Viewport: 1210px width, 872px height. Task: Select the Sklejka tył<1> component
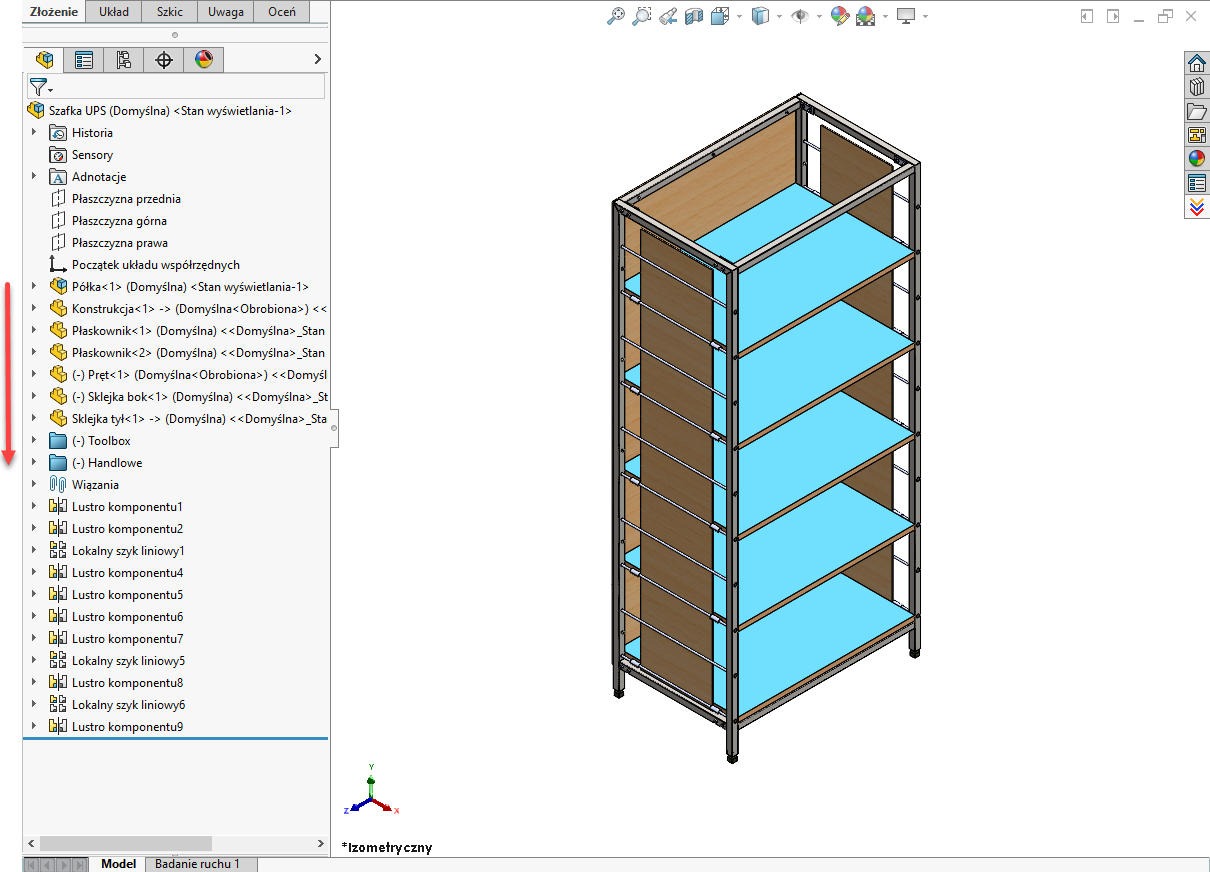coord(187,419)
